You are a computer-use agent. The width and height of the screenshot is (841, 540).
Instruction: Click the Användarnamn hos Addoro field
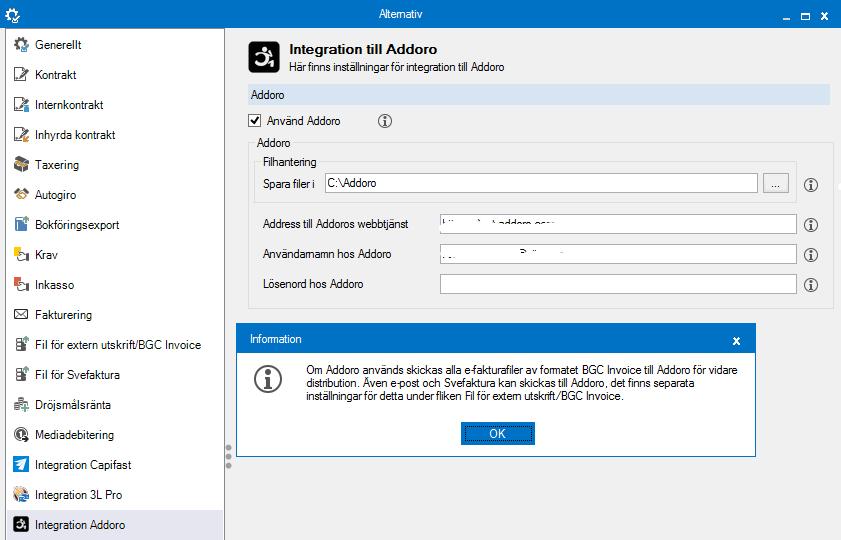618,254
